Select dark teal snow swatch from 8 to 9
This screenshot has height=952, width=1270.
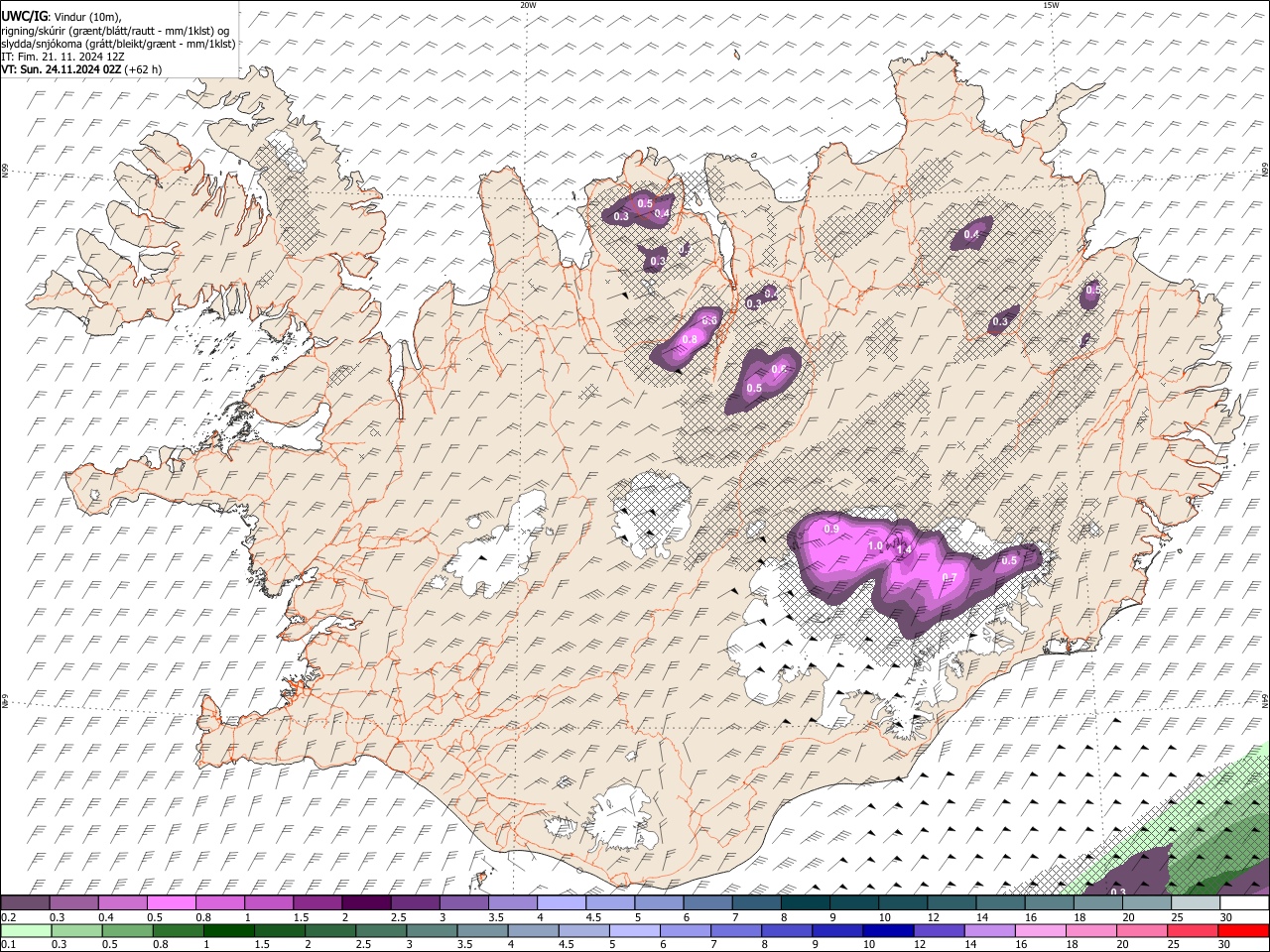[805, 902]
